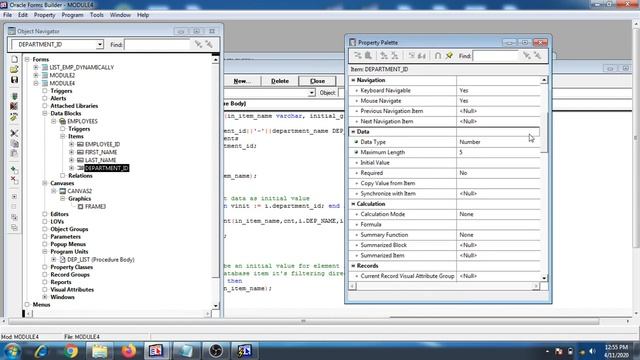Open the Edit menu
The image size is (640, 360).
point(23,15)
